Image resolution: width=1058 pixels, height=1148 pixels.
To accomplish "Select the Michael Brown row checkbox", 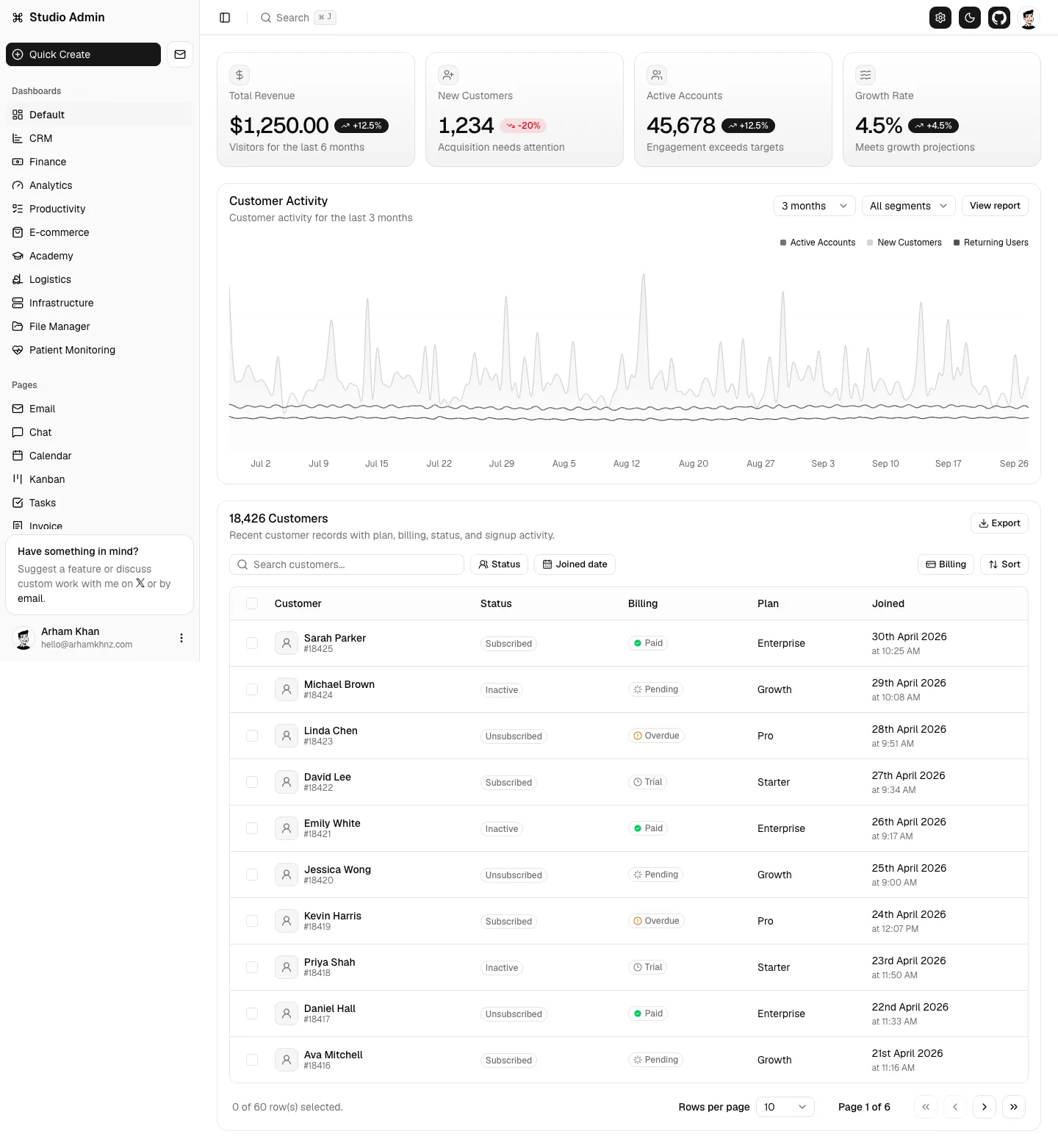I will click(x=252, y=689).
